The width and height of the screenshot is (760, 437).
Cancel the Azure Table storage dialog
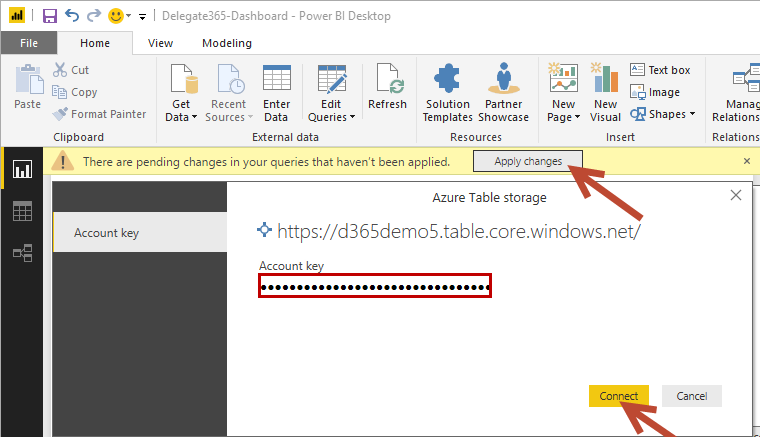pos(692,396)
